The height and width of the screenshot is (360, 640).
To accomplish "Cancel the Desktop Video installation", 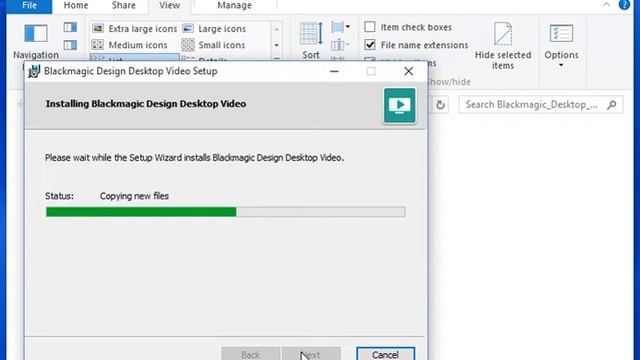I will [x=385, y=354].
